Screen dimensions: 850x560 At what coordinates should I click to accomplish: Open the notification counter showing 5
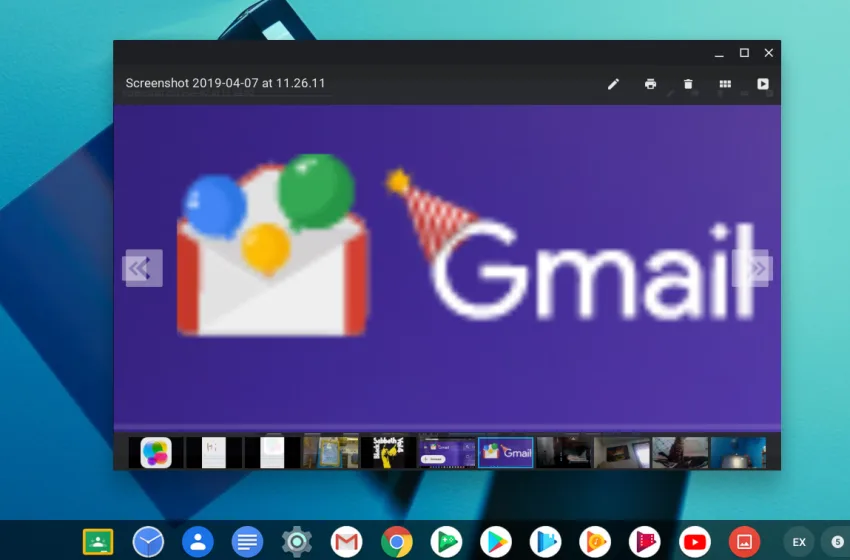tap(838, 542)
